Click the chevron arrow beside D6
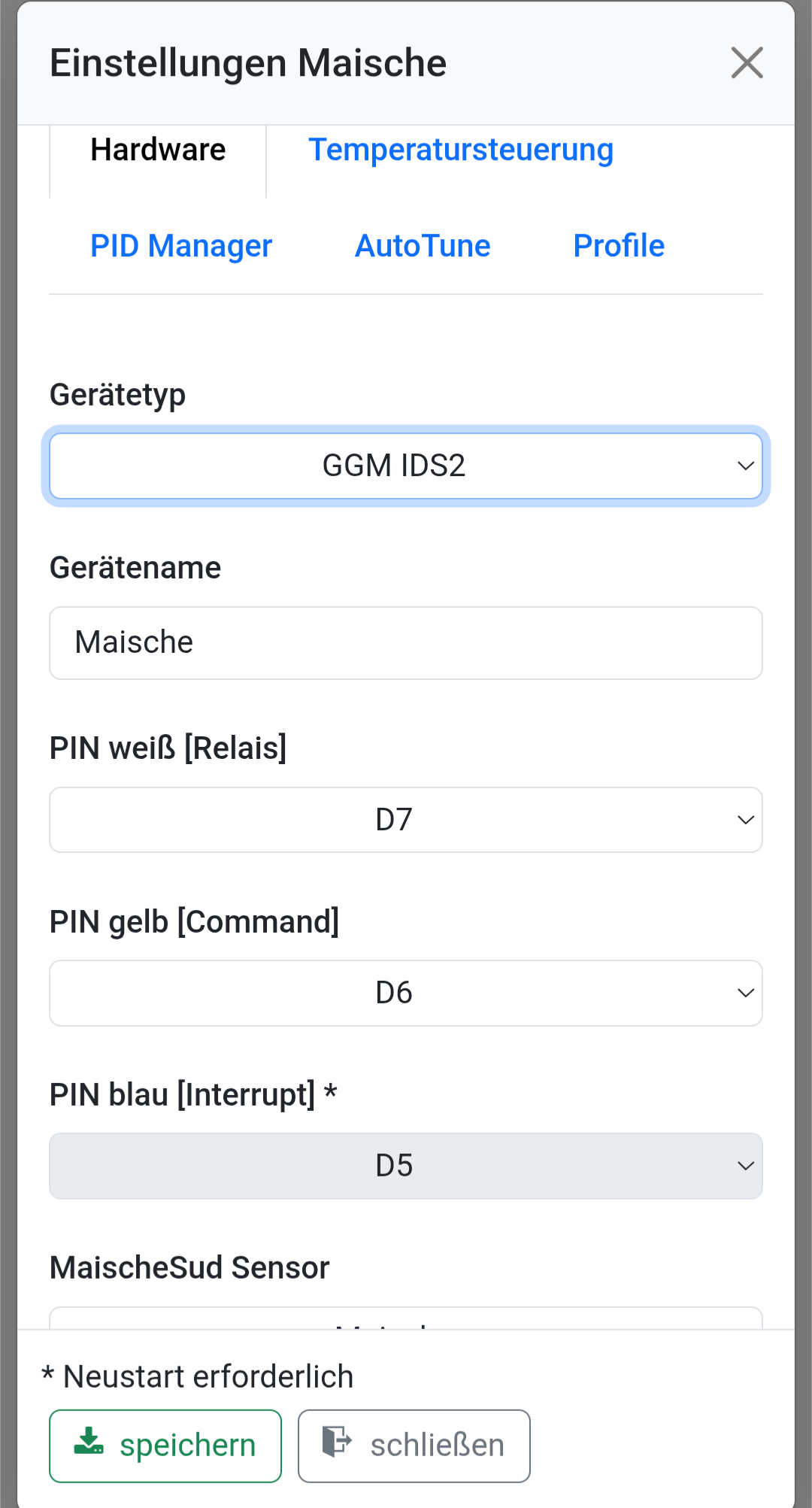This screenshot has width=812, height=1508. 745,994
